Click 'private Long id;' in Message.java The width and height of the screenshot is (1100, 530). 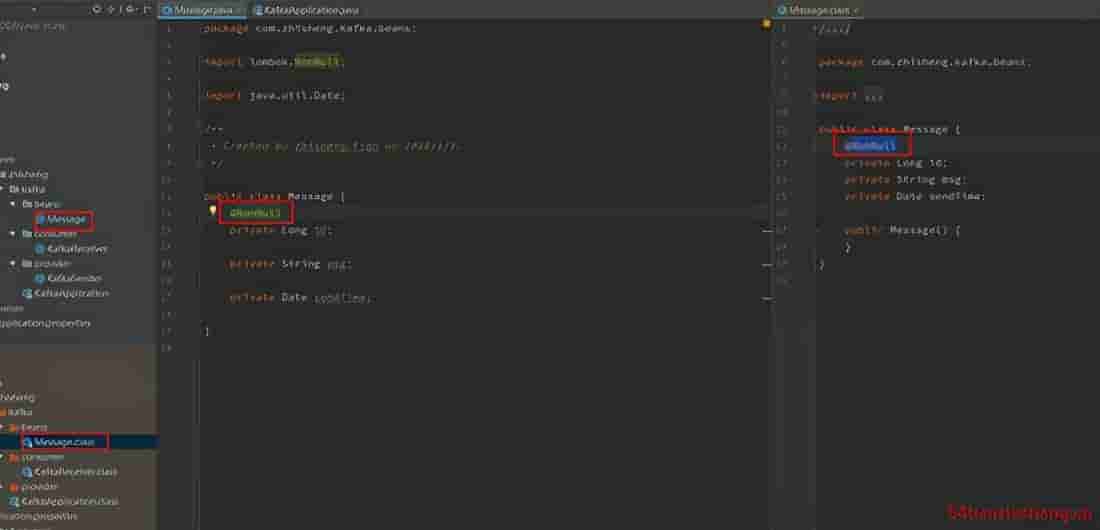tap(279, 230)
